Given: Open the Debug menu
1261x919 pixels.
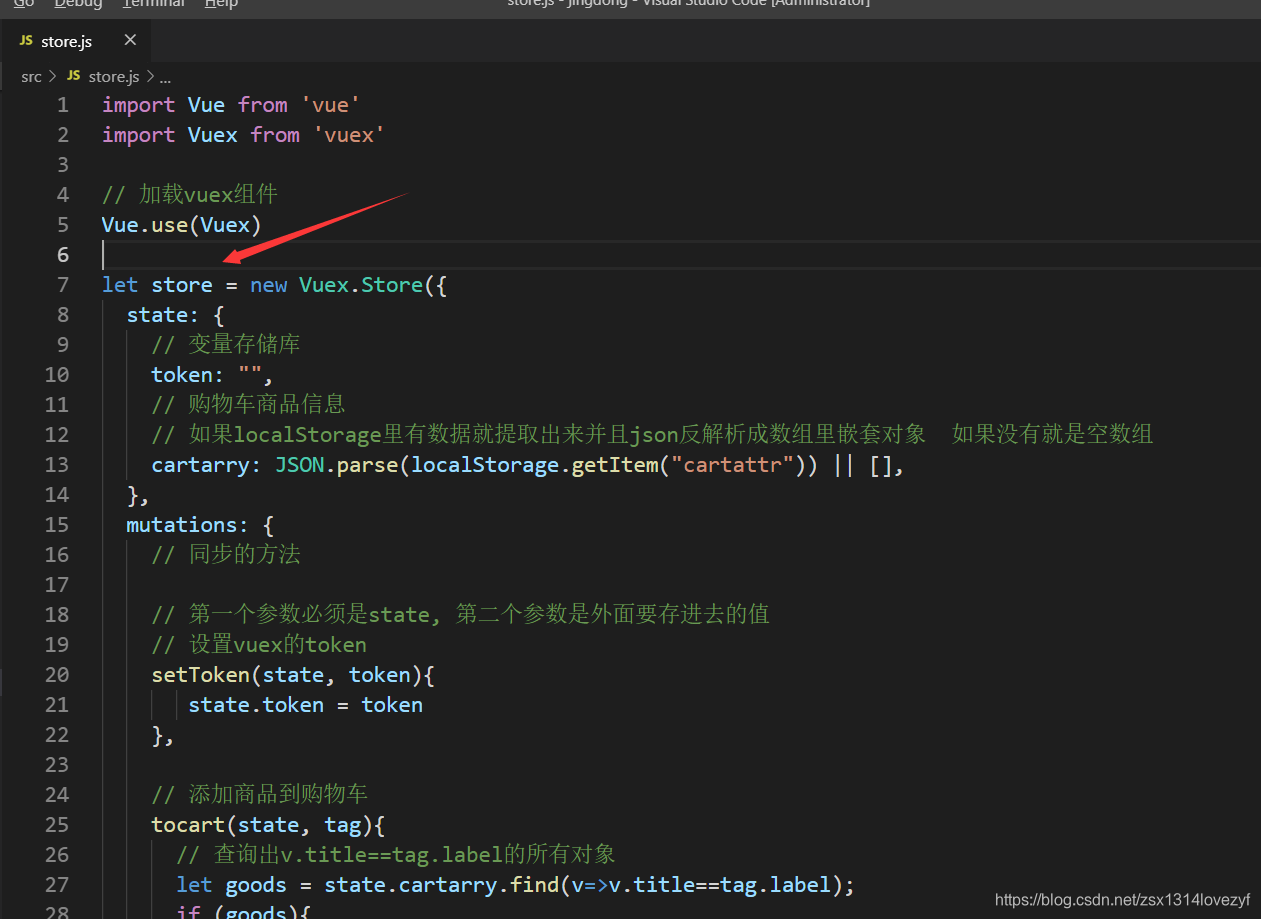Looking at the screenshot, I should coord(79,4).
